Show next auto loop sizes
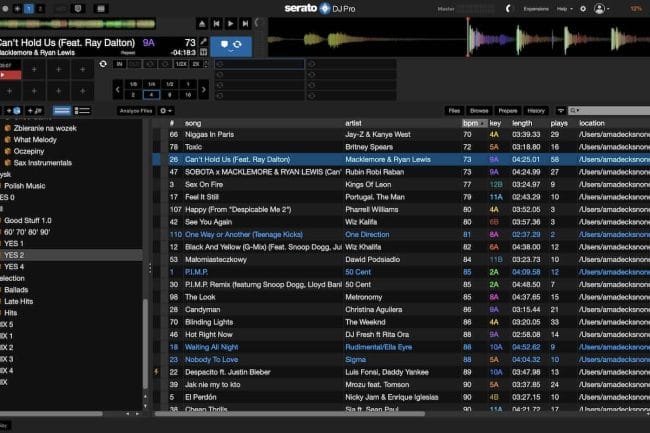Viewport: 650px width, 433px height. (204, 90)
